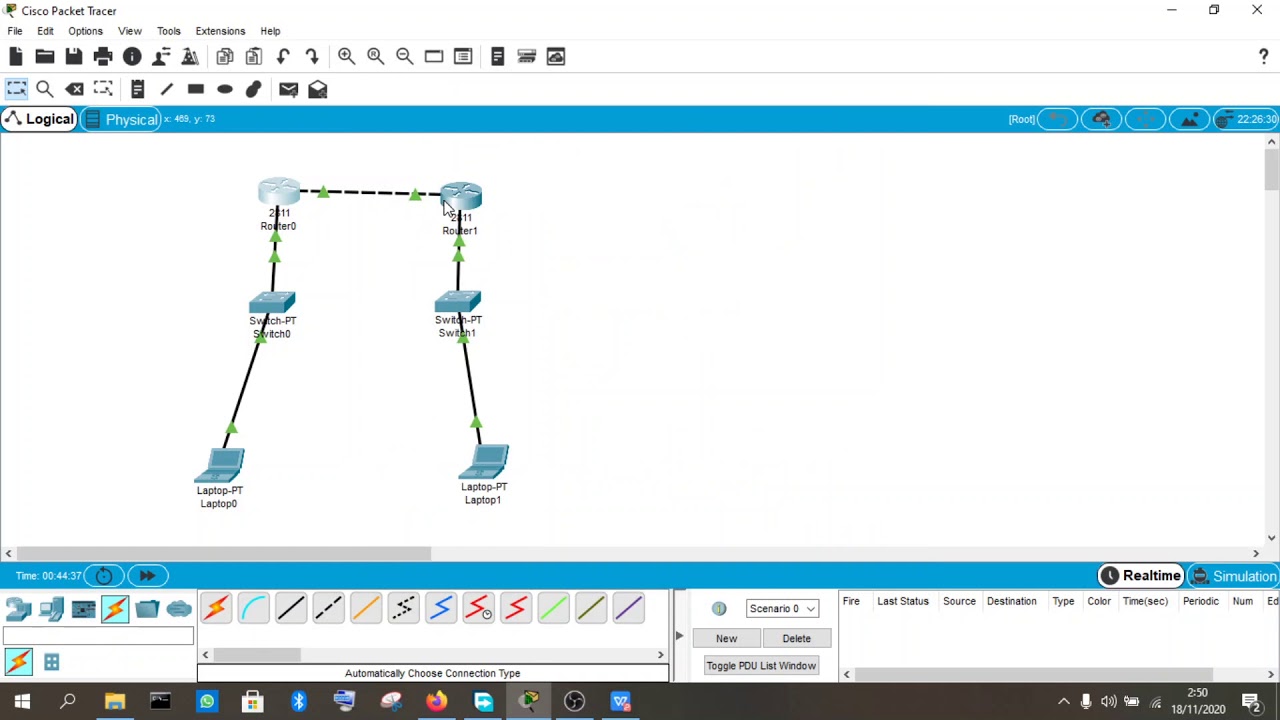This screenshot has width=1280, height=720.
Task: Select Multiuser Connection cloud category
Action: pyautogui.click(x=179, y=608)
